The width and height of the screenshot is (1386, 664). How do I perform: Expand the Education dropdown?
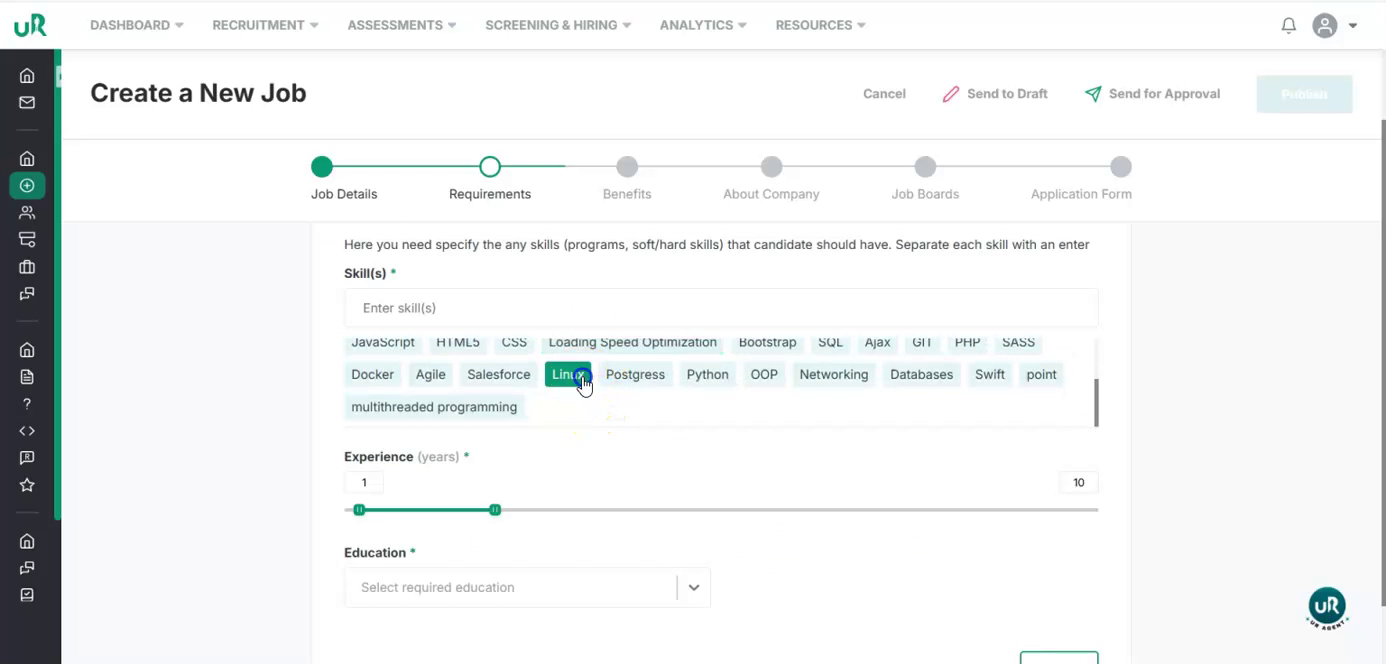(693, 588)
